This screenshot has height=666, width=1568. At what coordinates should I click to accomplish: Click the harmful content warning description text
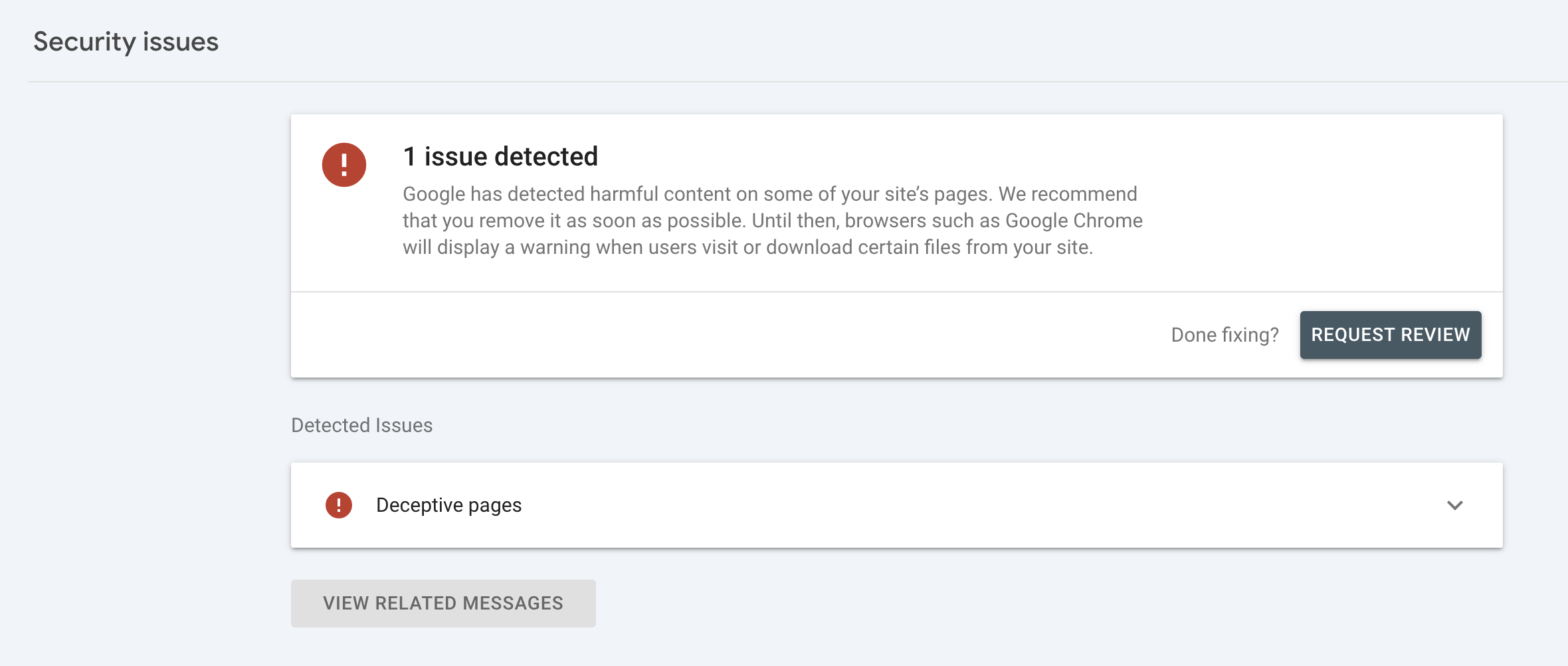771,220
